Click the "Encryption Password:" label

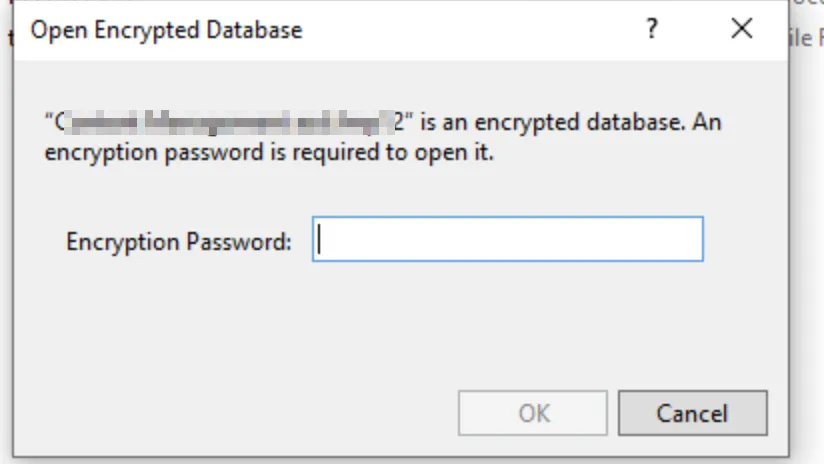point(179,242)
